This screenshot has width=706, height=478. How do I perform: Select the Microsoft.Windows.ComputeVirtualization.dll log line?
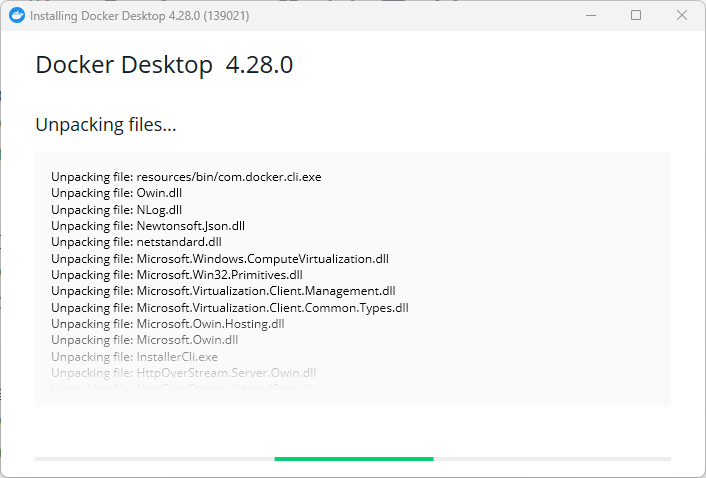click(220, 259)
